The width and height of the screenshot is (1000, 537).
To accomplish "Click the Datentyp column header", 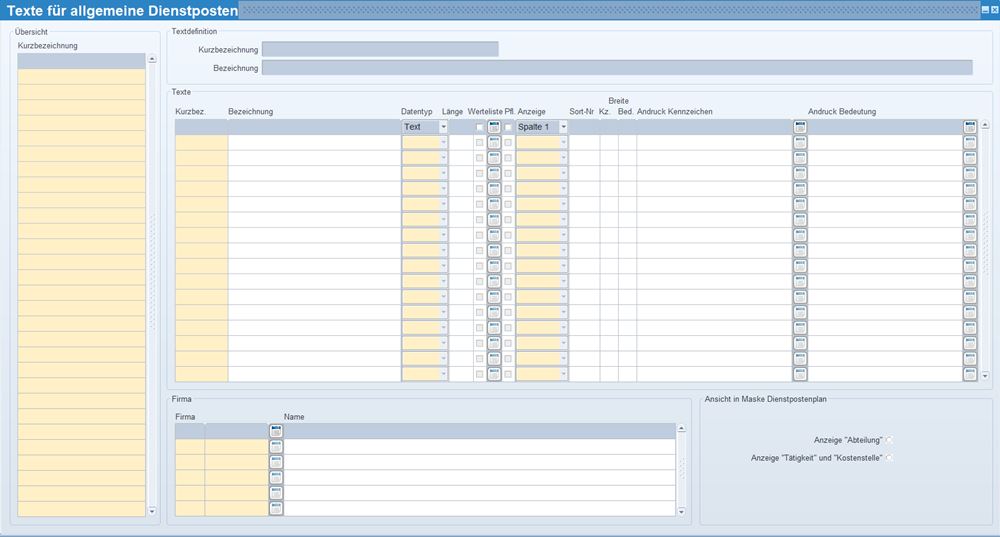I will [x=416, y=112].
